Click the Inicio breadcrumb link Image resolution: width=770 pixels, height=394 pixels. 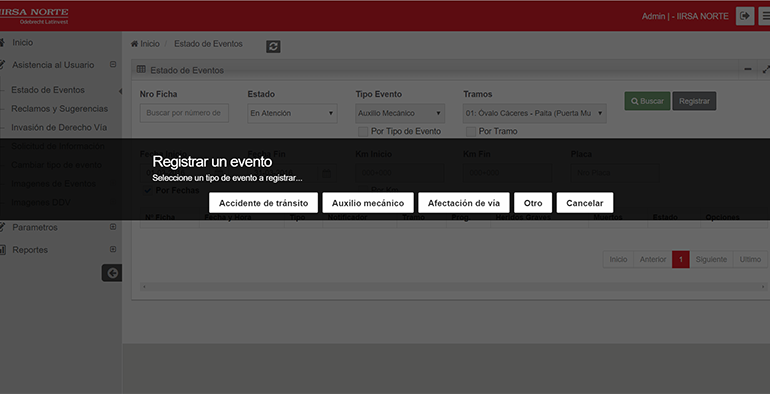(150, 44)
